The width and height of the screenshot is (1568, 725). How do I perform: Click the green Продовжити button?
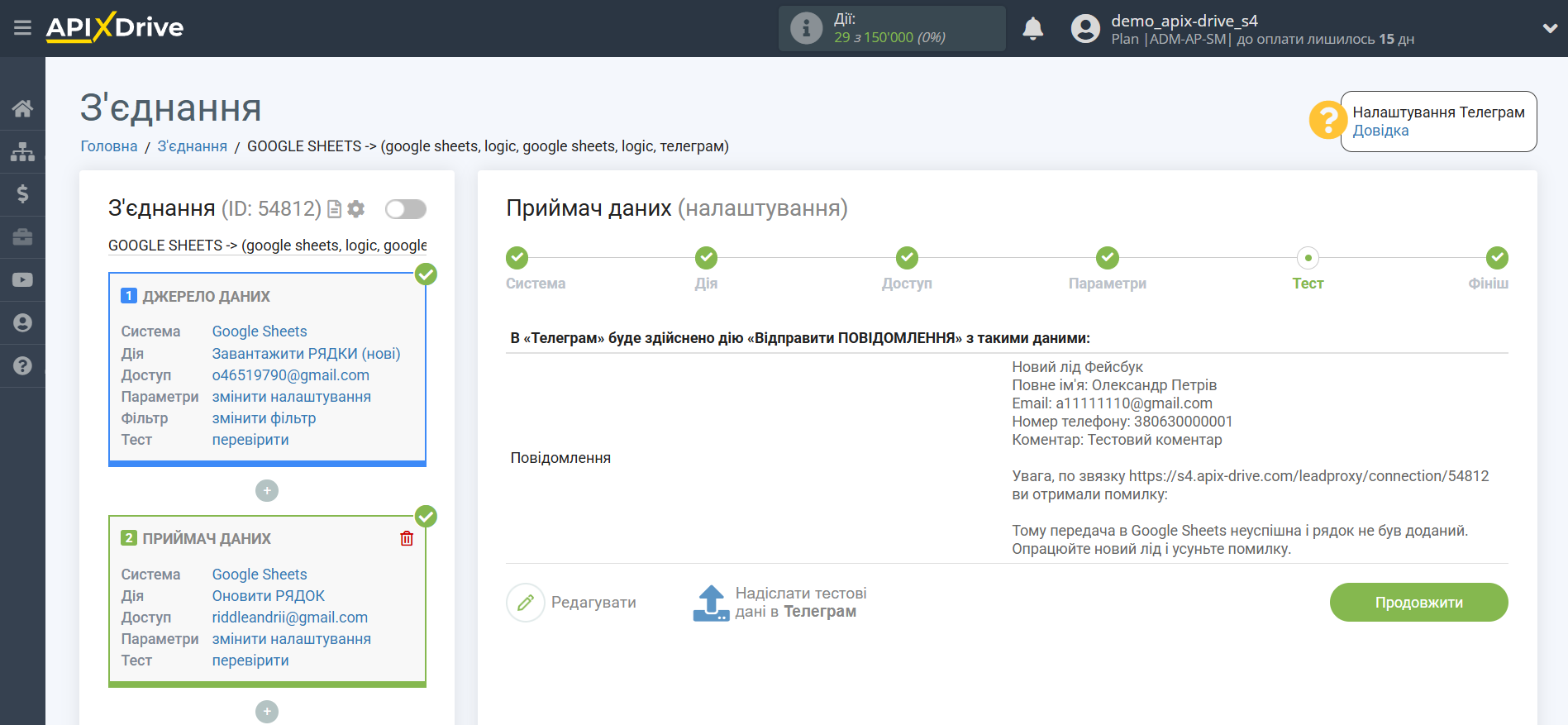click(1418, 603)
